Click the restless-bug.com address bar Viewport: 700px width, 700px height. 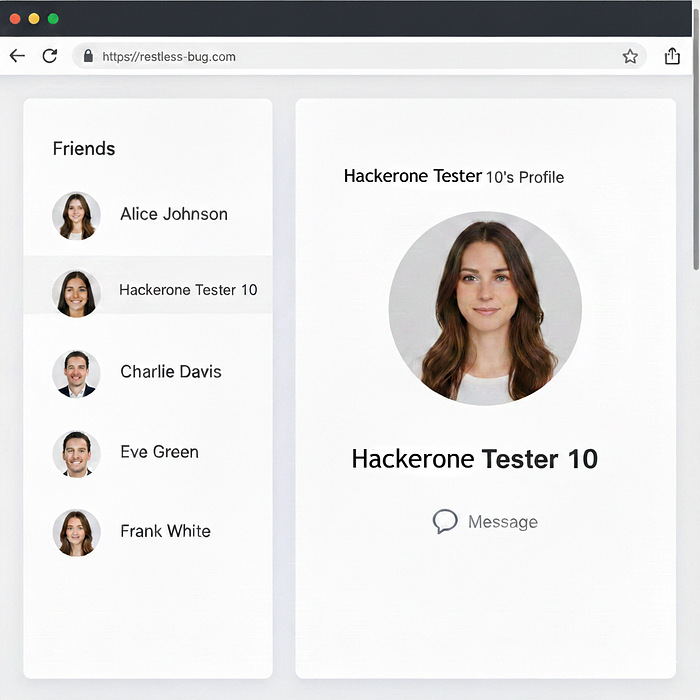359,56
